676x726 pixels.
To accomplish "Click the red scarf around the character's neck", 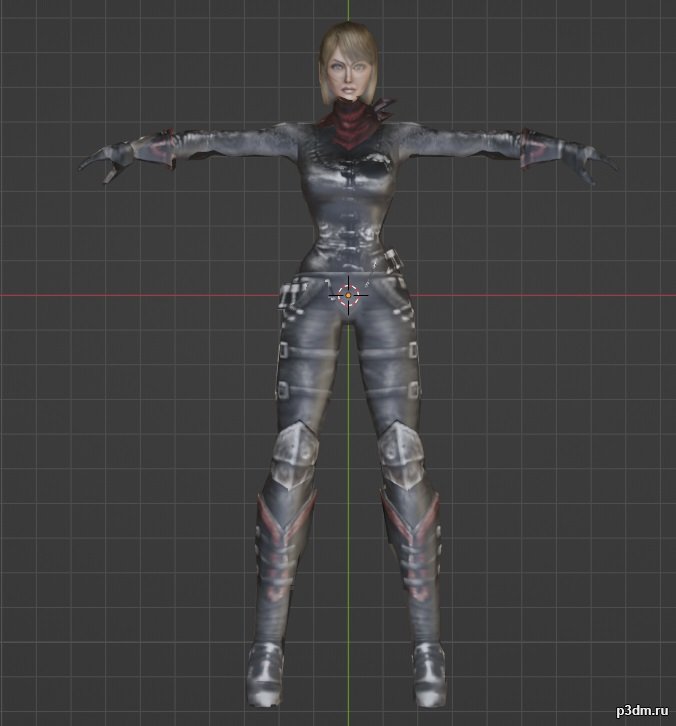I will coord(350,128).
